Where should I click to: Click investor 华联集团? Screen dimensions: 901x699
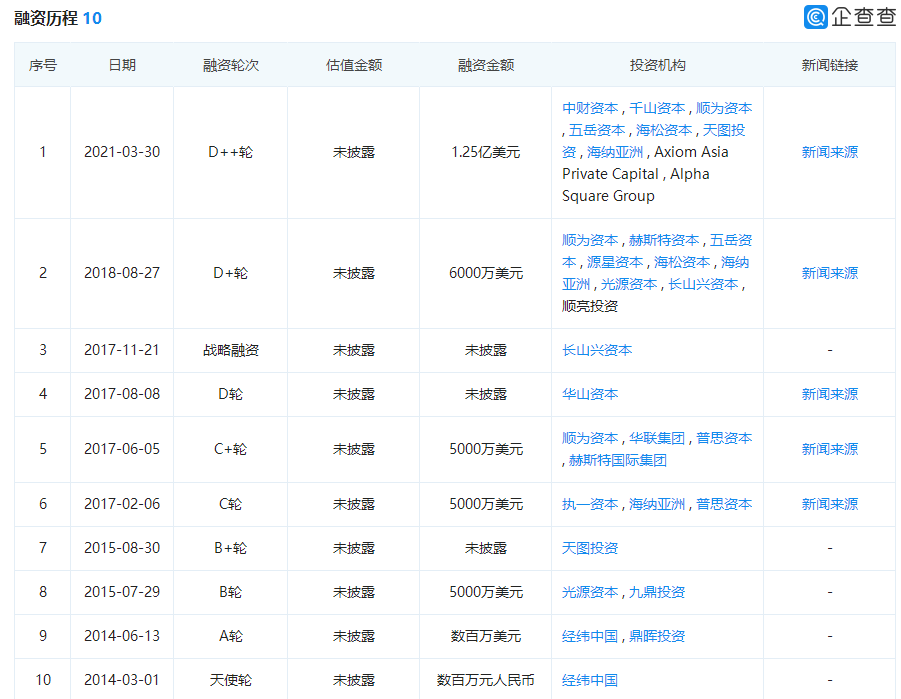pyautogui.click(x=657, y=439)
